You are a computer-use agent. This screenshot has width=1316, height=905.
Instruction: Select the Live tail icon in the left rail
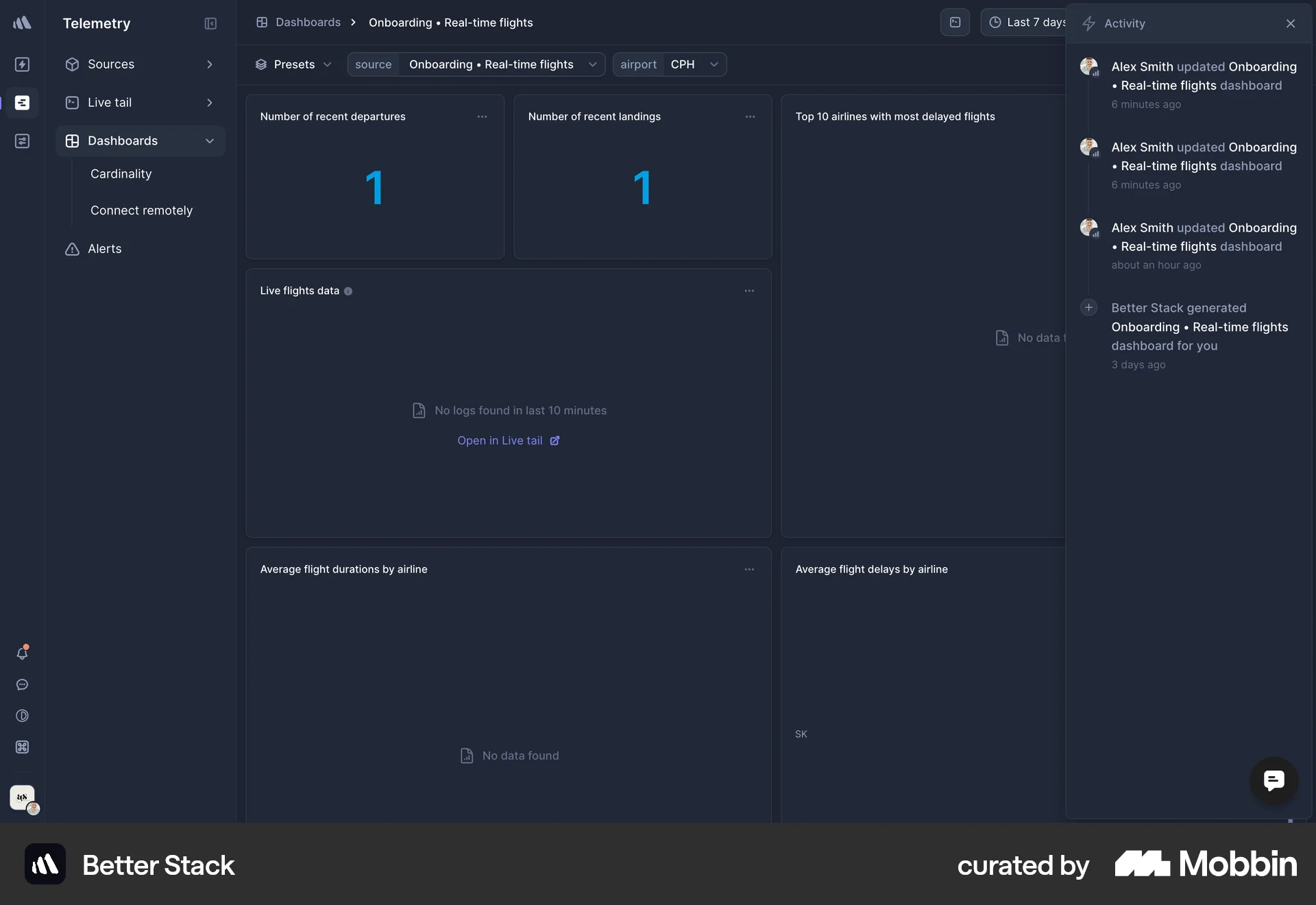[x=23, y=103]
